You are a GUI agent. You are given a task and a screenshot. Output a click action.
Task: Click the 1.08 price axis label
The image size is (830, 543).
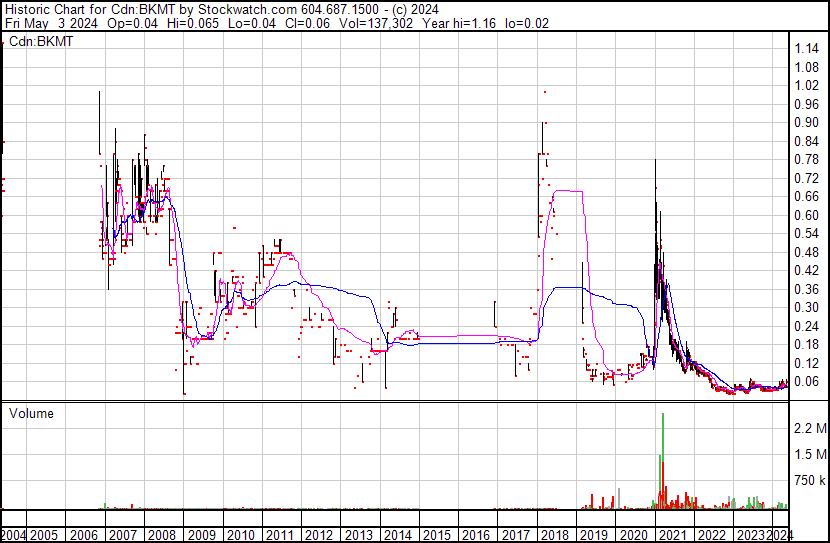[x=807, y=67]
